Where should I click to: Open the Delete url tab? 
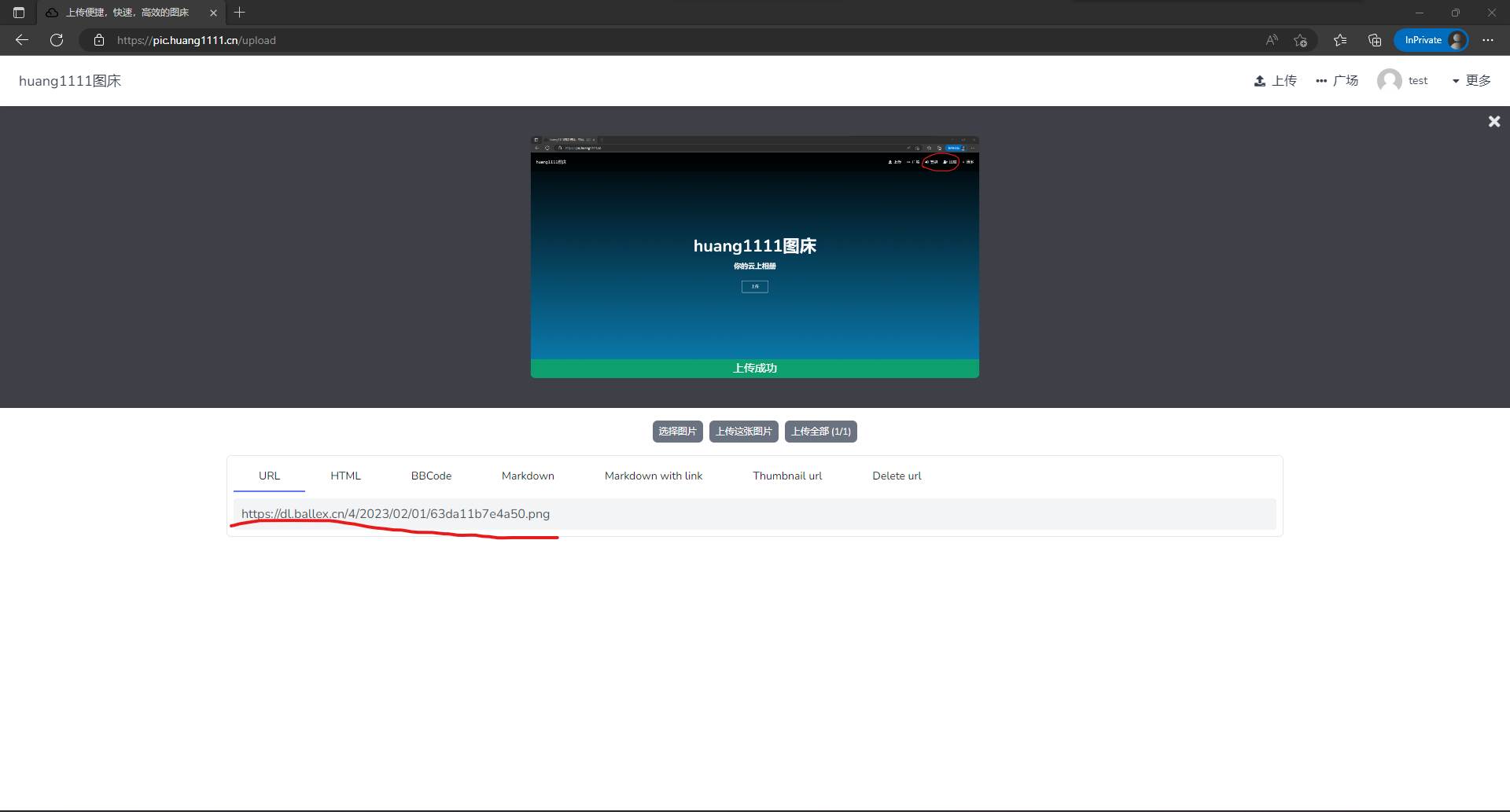(897, 476)
